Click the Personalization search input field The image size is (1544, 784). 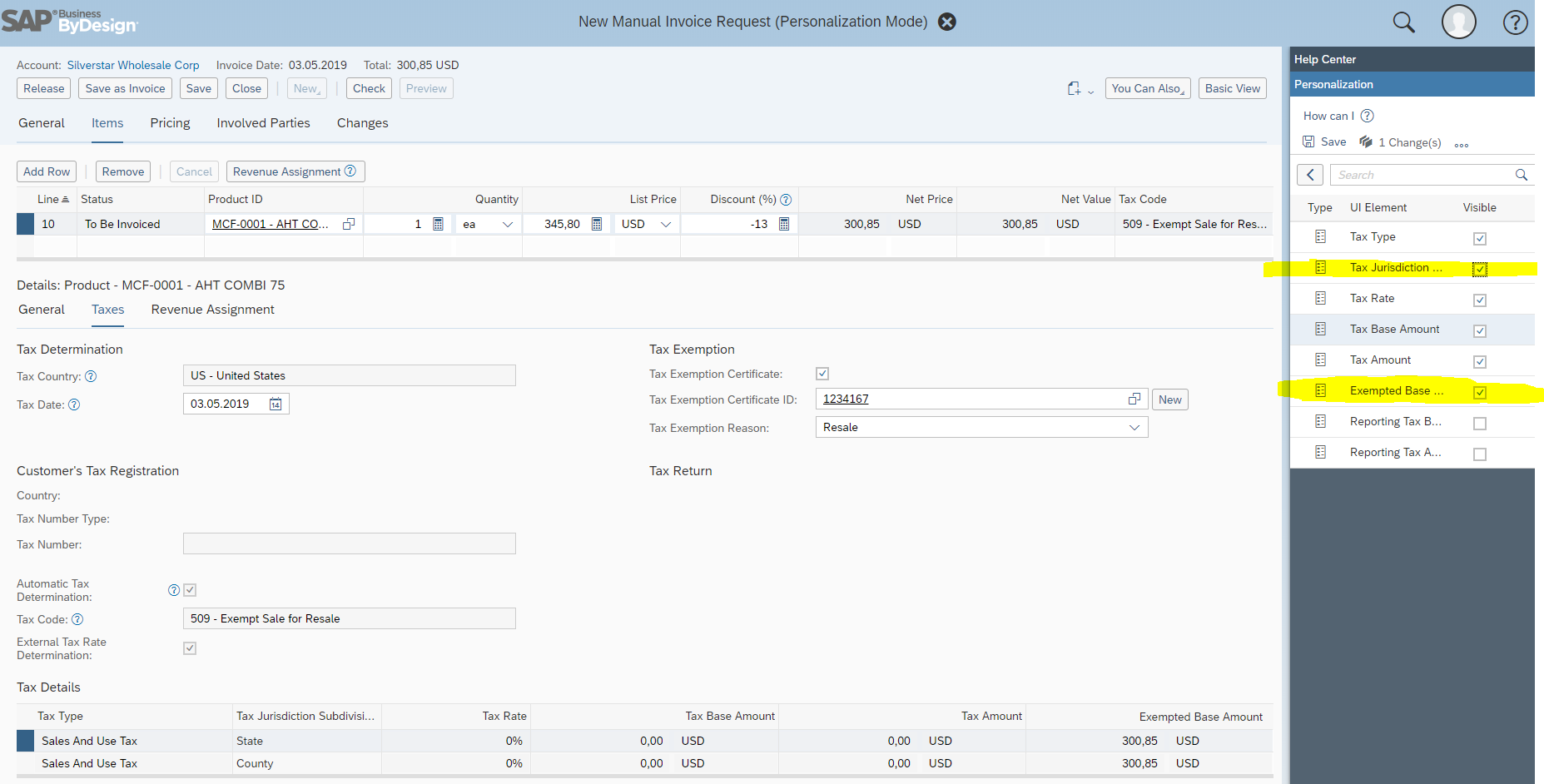point(1423,175)
